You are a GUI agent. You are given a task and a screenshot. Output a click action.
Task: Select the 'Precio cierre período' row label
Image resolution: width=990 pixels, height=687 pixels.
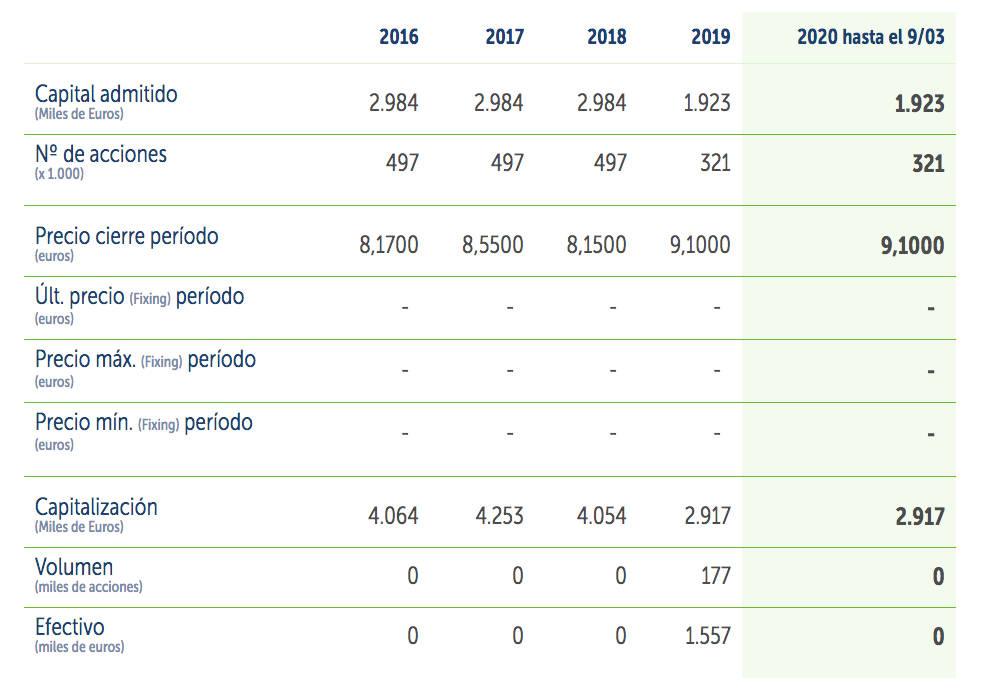(x=126, y=236)
